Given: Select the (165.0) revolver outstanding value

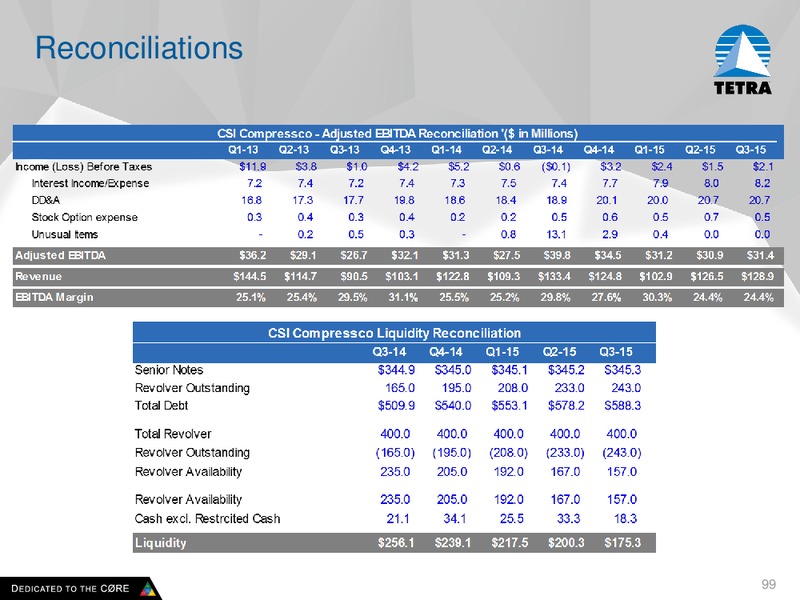Looking at the screenshot, I should point(395,453).
